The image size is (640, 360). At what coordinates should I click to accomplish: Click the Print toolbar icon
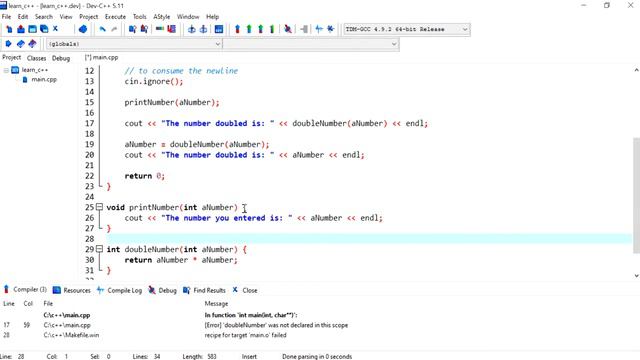tap(83, 29)
